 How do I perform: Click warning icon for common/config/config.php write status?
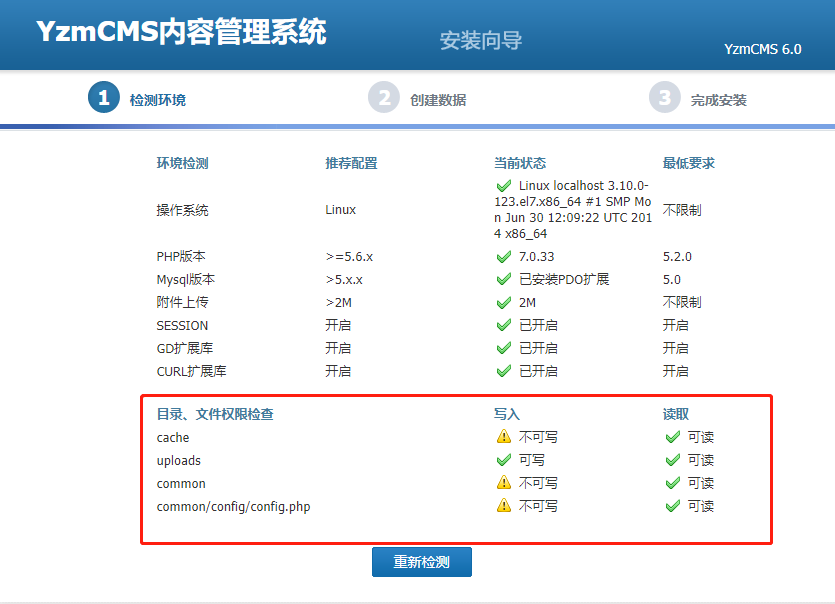pyautogui.click(x=504, y=505)
